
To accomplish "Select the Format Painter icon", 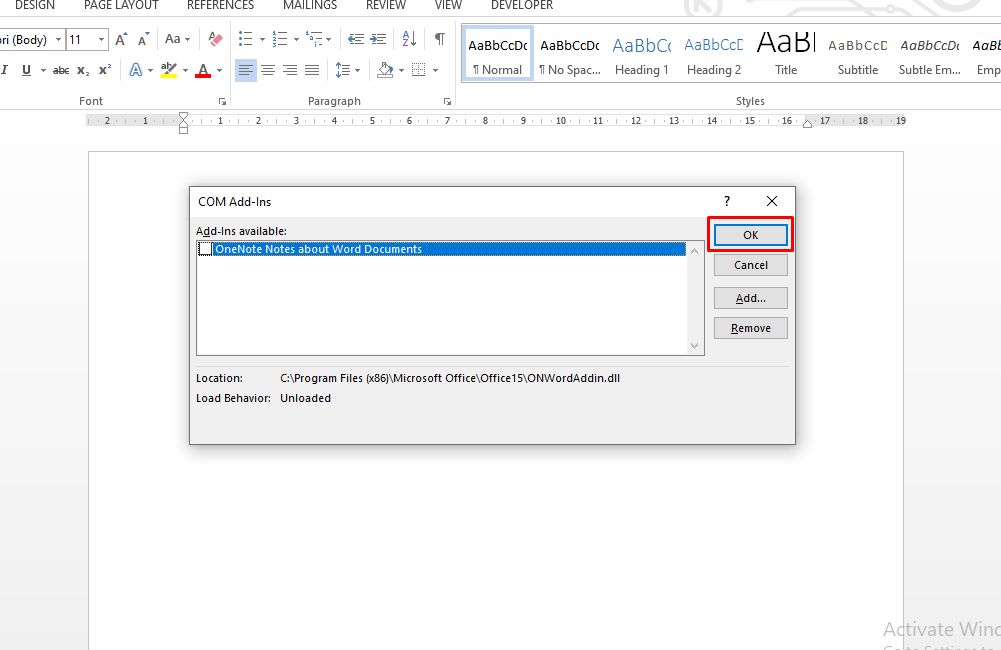I will point(214,39).
